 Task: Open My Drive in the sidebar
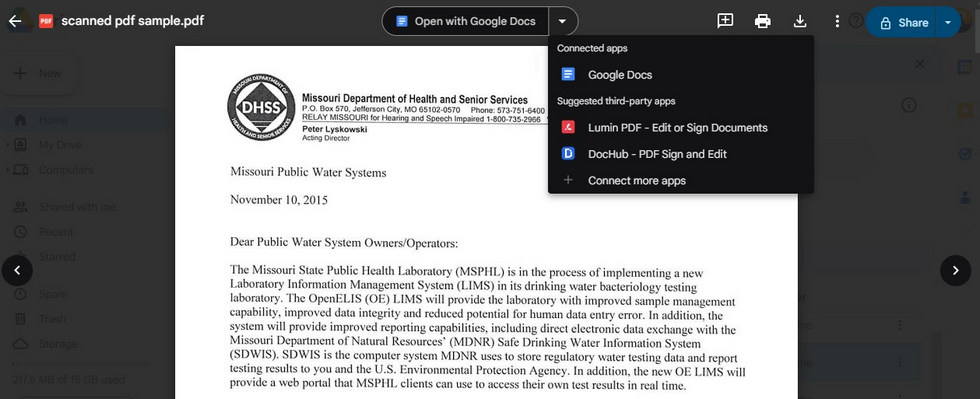coord(60,144)
